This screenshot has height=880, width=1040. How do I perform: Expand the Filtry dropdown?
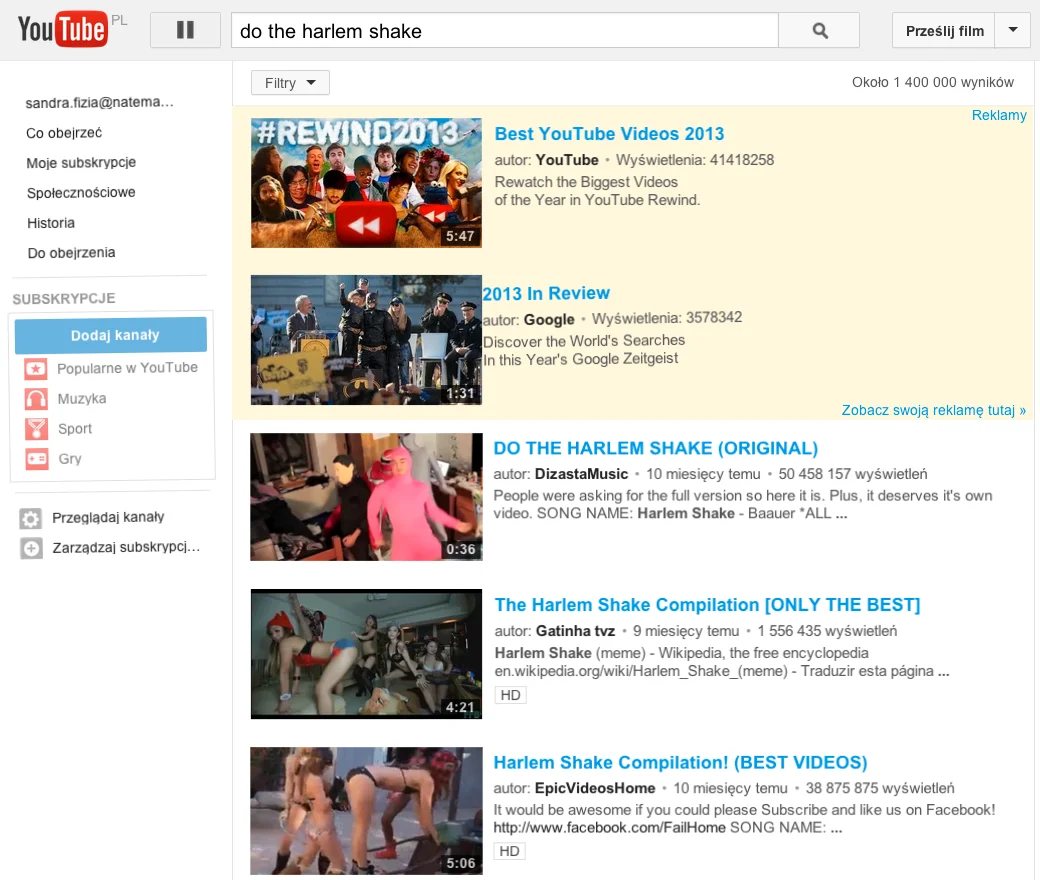point(290,83)
